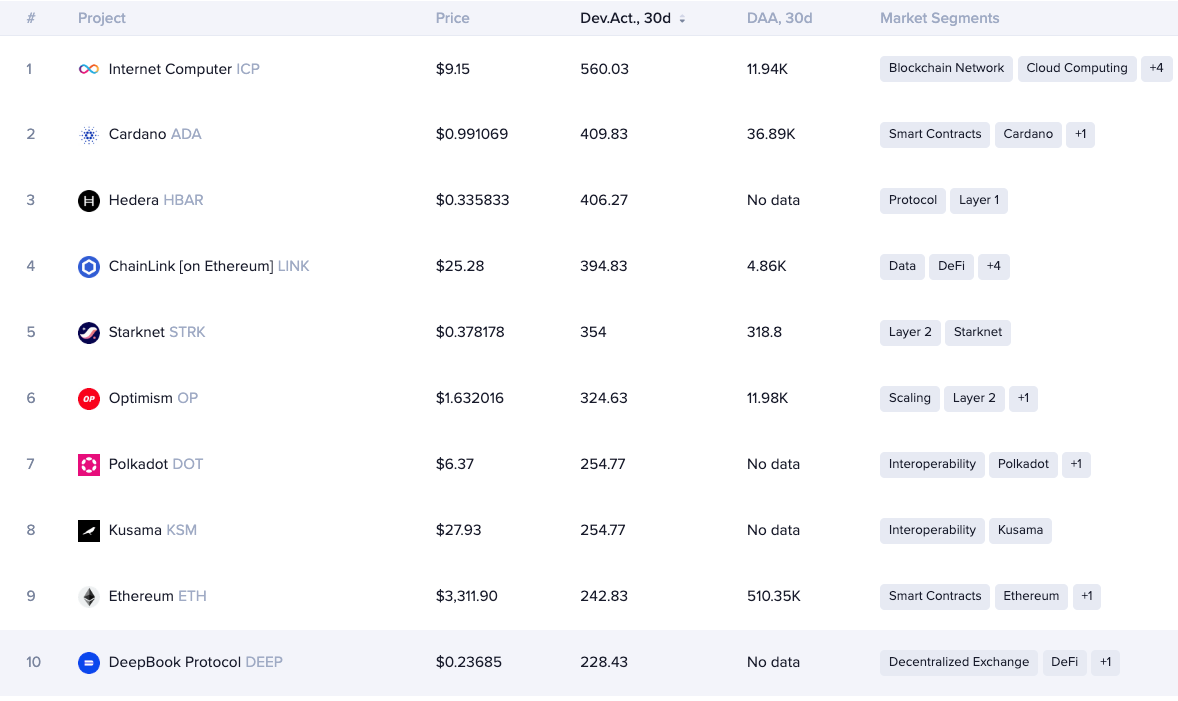The image size is (1178, 701).
Task: Expand +1 segments in Ethereum row
Action: (x=1086, y=597)
